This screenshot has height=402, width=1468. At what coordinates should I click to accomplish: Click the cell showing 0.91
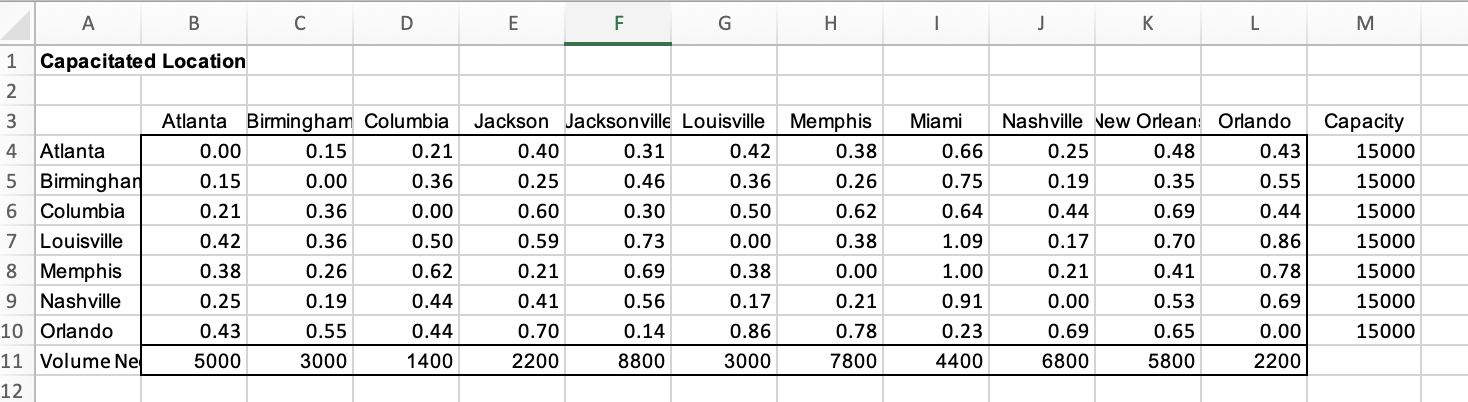point(936,302)
